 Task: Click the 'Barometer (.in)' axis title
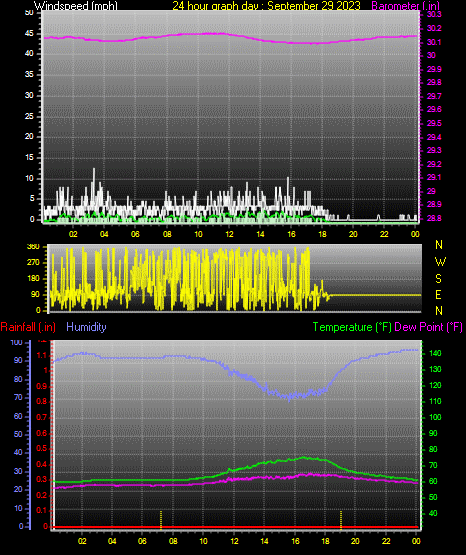tap(405, 6)
